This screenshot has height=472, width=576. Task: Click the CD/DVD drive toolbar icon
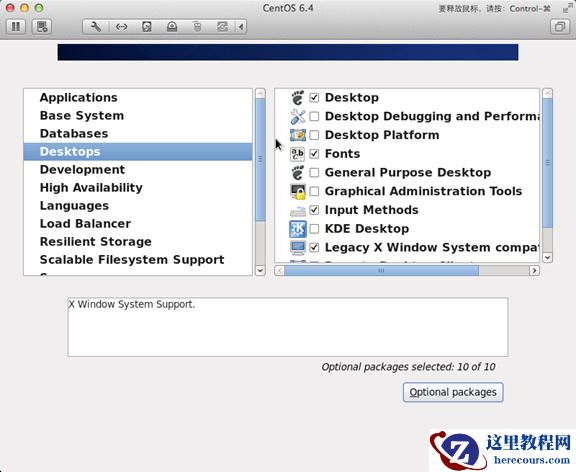[x=172, y=26]
